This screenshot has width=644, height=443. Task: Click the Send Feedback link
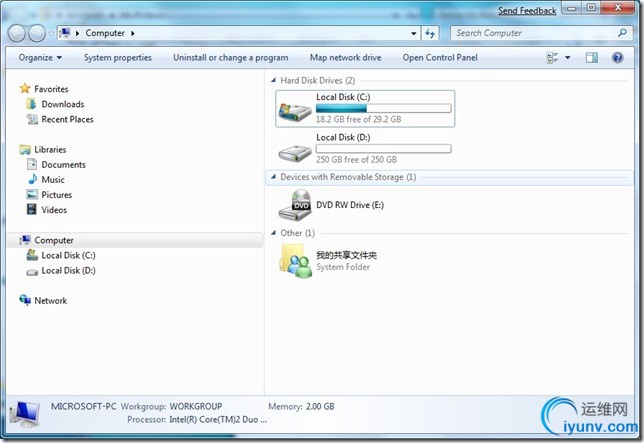(x=527, y=11)
